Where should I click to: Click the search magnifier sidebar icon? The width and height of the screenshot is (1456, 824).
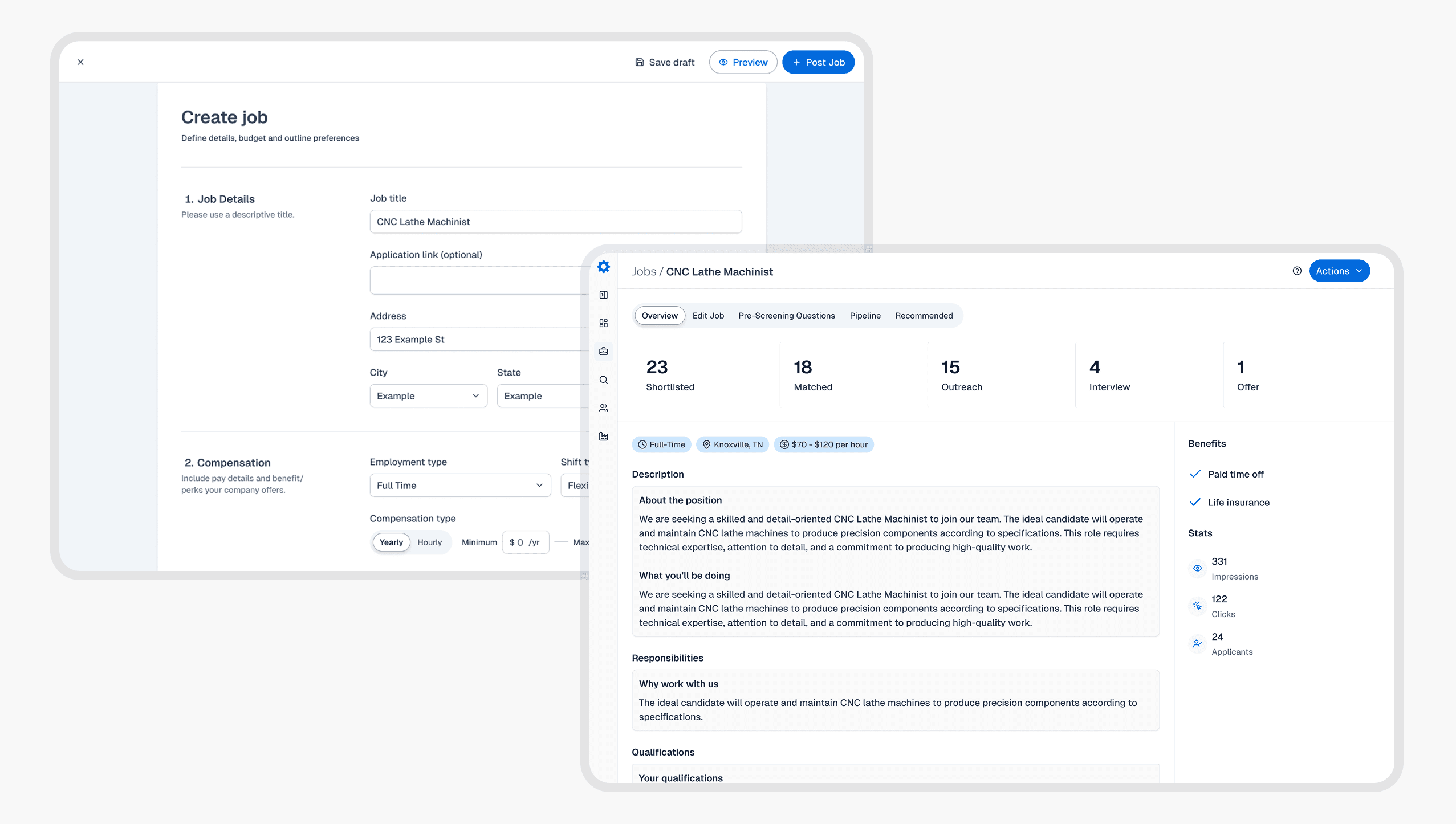click(603, 380)
